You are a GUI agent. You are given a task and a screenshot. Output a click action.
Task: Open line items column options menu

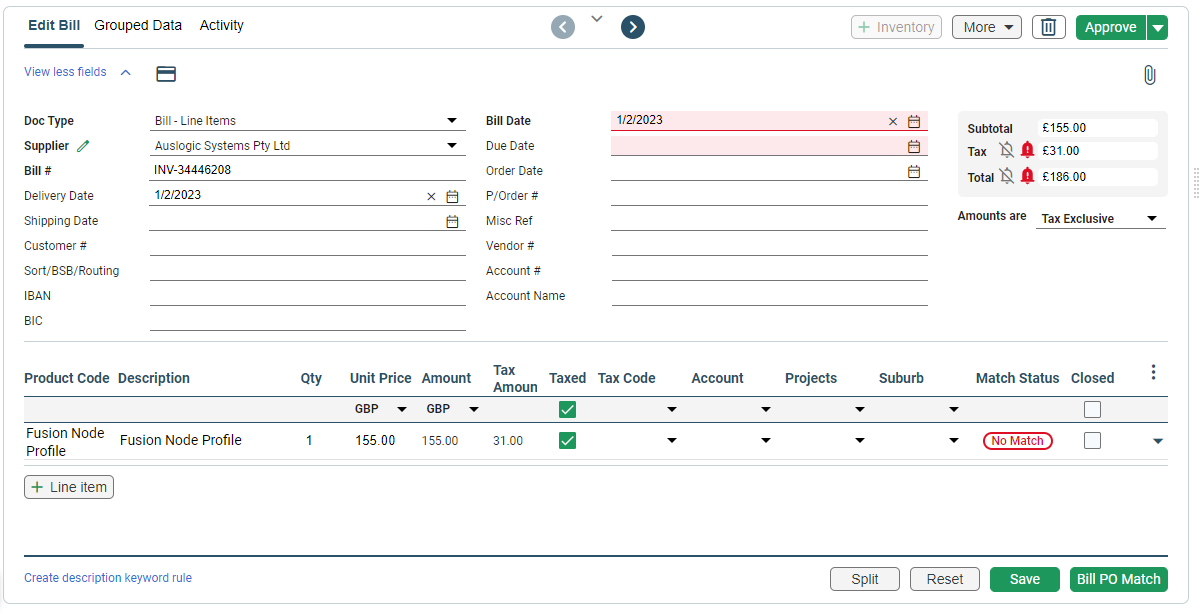click(x=1153, y=372)
